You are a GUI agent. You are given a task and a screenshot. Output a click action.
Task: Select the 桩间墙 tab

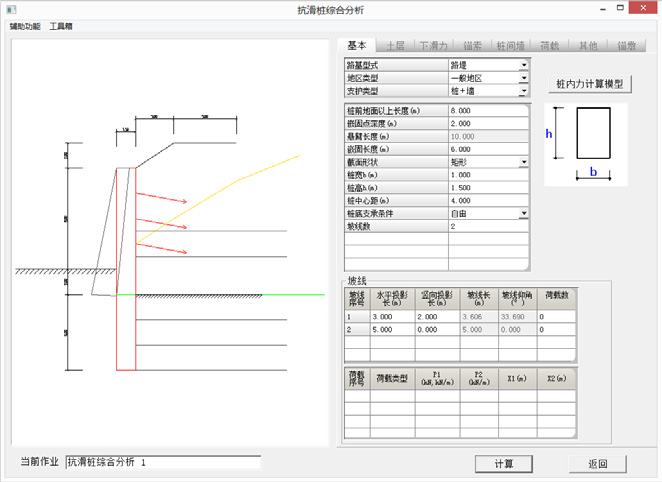pyautogui.click(x=511, y=46)
